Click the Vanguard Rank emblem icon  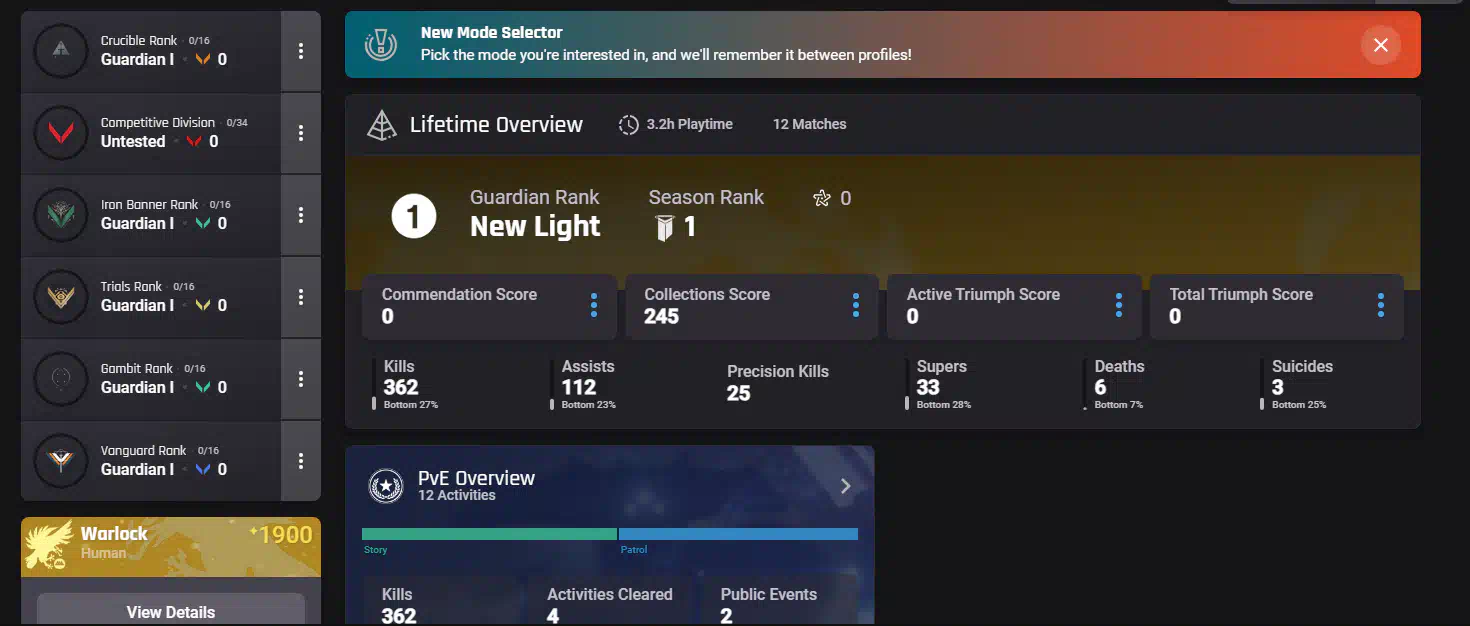(61, 460)
